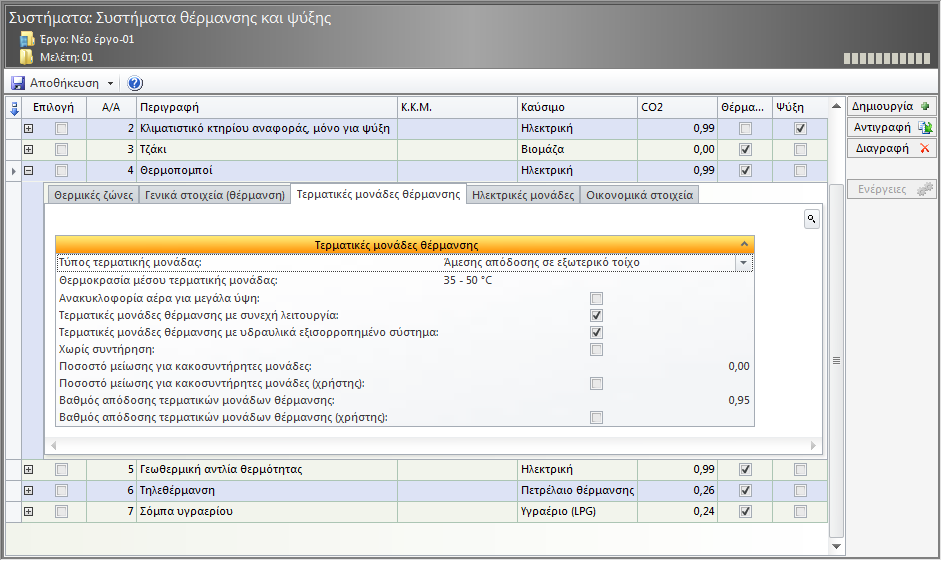This screenshot has height=561, width=942.
Task: Expand row 7 Σόμπα υγραερίου
Action: click(x=28, y=512)
